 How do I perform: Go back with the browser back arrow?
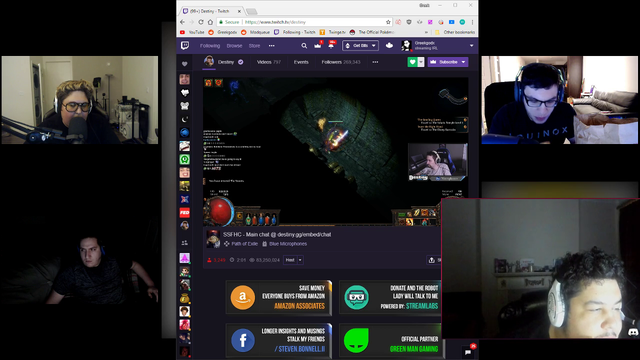coord(182,22)
